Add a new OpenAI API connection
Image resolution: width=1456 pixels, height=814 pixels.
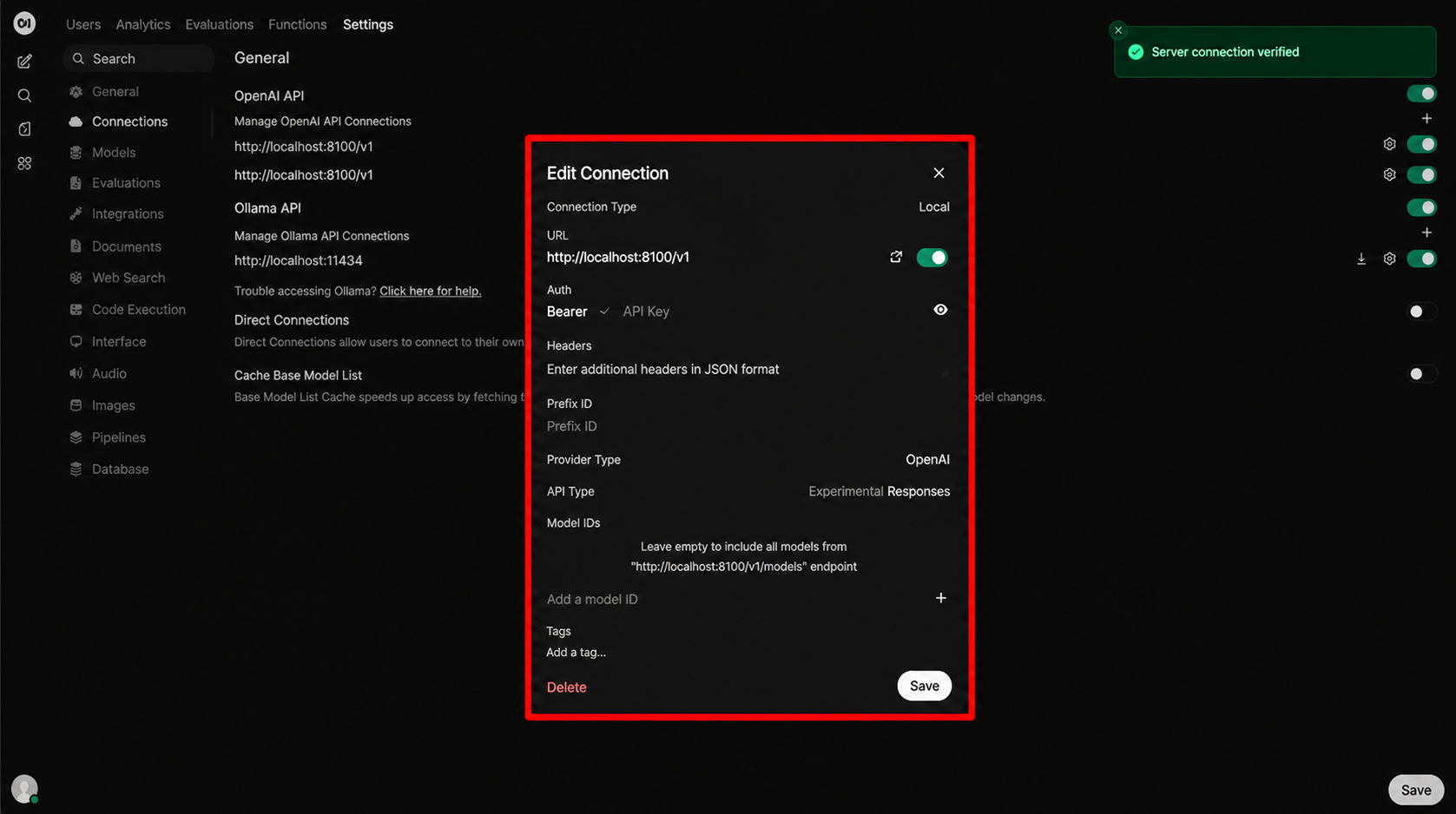1426,118
